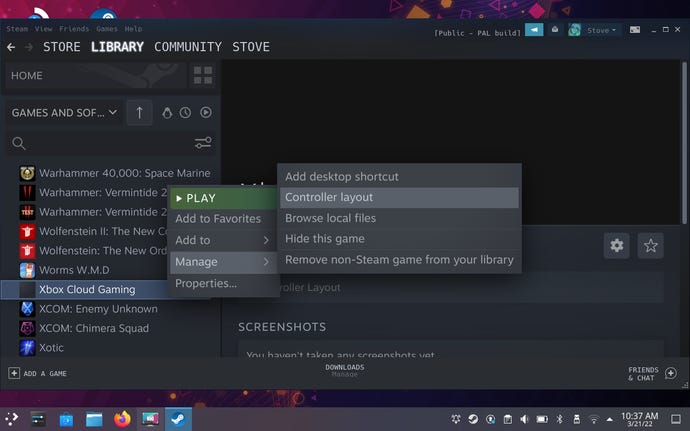Choose Add desktop shortcut

click(399, 177)
